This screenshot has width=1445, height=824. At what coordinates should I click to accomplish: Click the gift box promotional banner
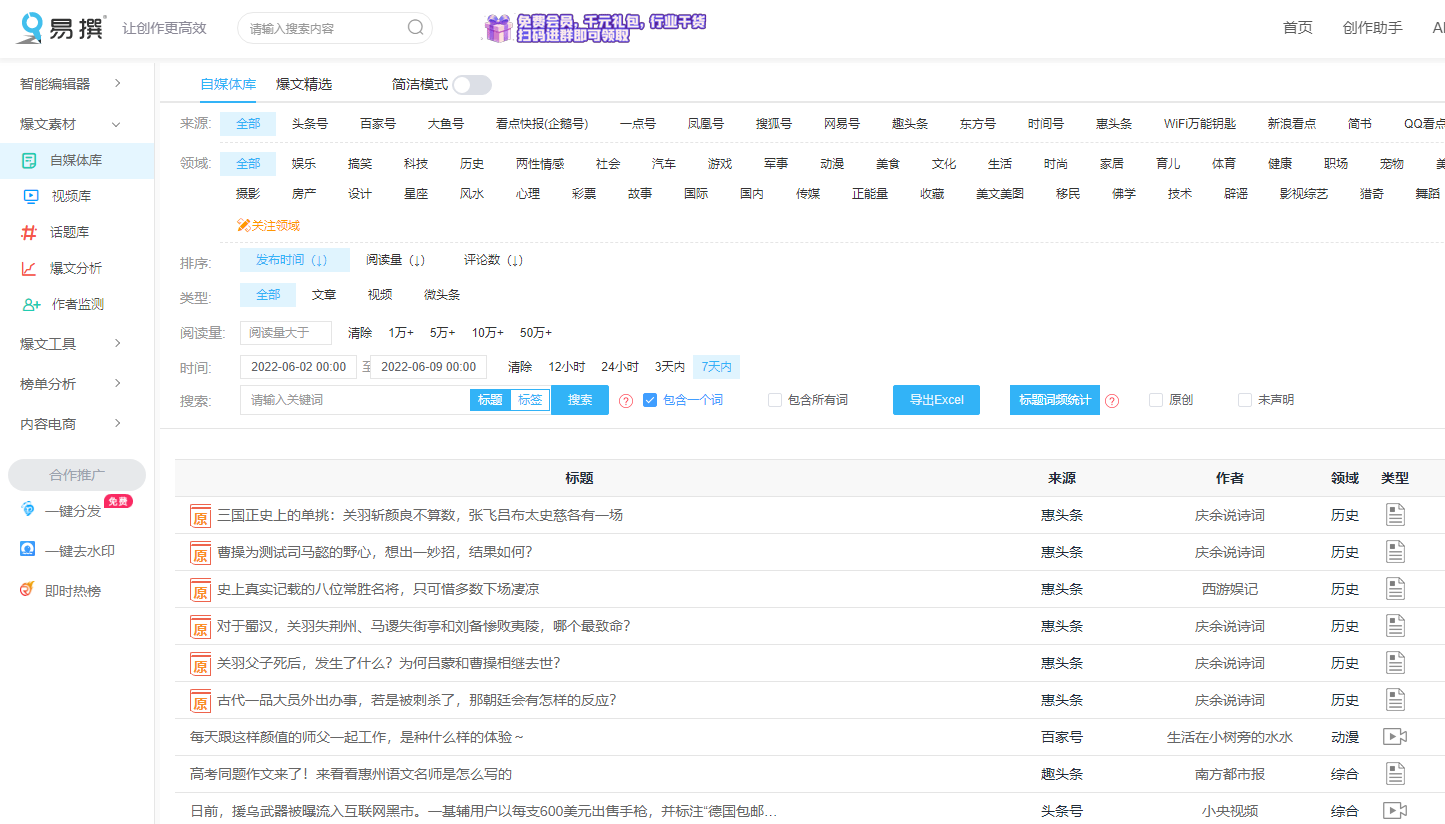point(596,27)
